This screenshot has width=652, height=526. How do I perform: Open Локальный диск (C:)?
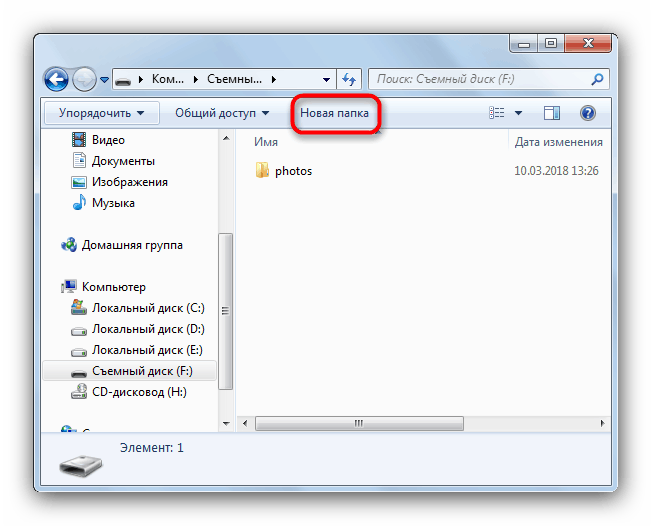(148, 308)
